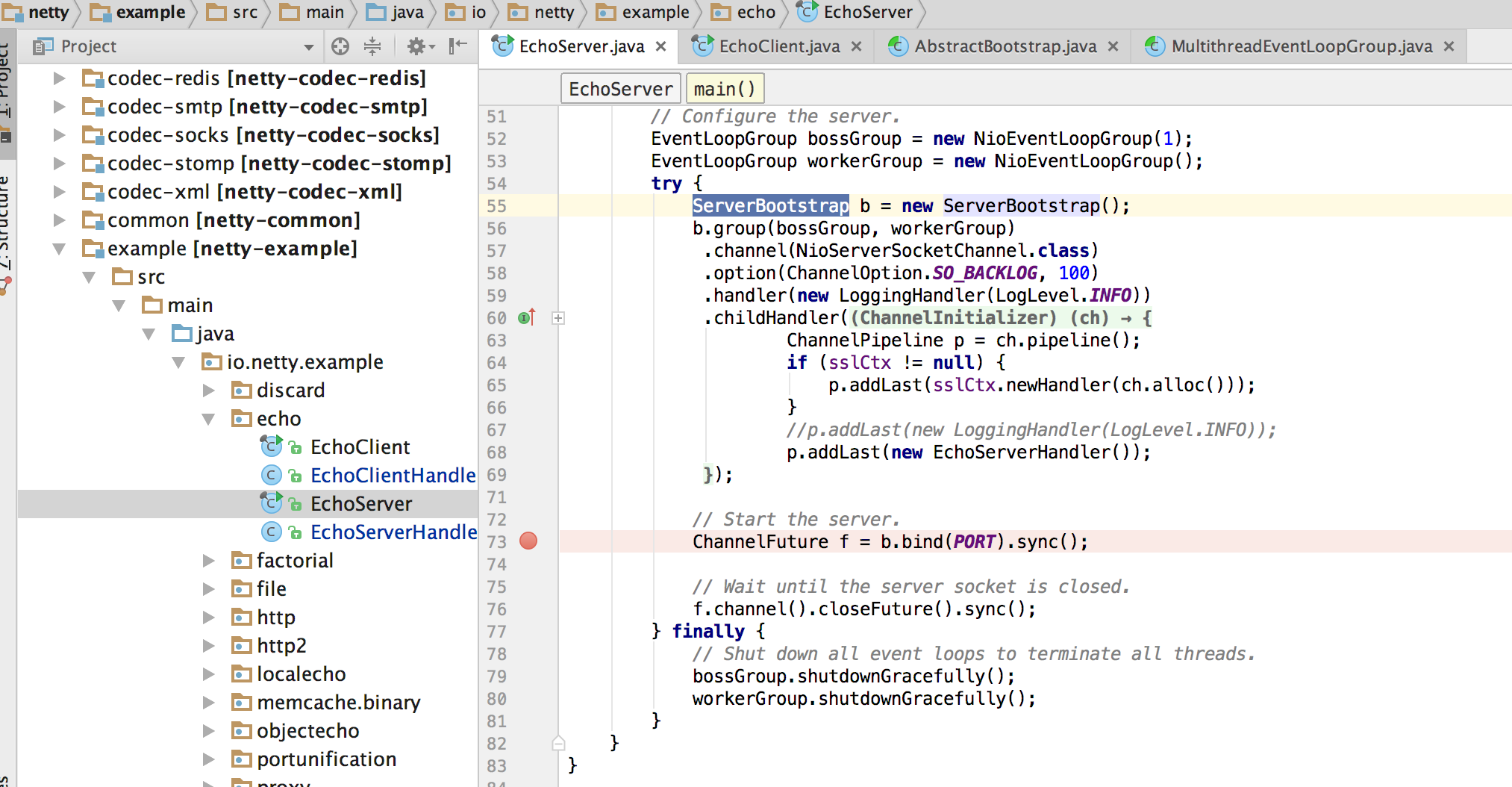This screenshot has height=787, width=1512.
Task: Select EchoClient class in project tree
Action: point(360,447)
